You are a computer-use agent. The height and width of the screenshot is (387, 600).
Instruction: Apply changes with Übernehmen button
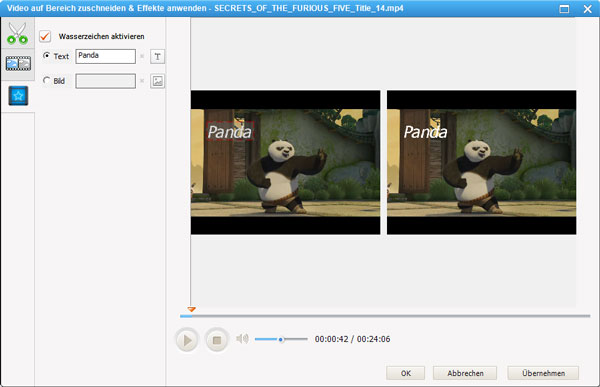(x=543, y=373)
